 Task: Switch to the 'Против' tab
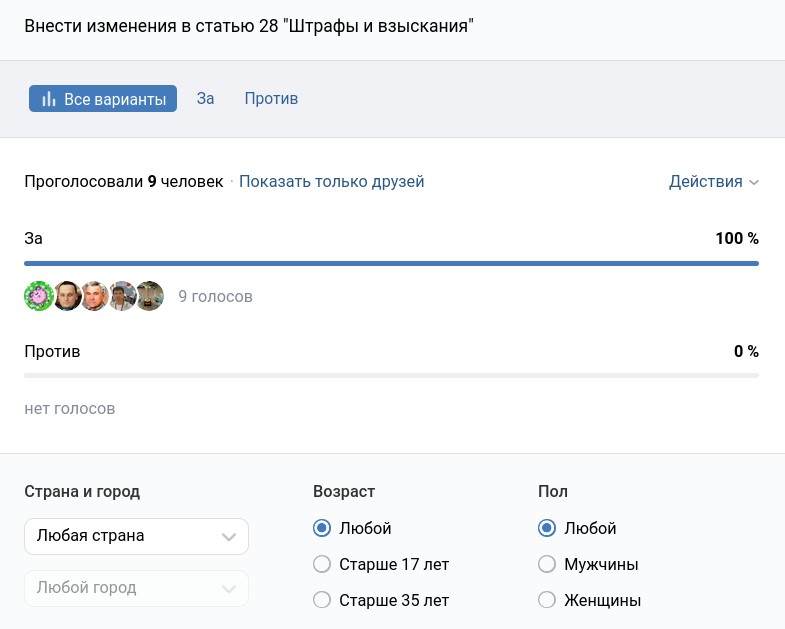271,99
